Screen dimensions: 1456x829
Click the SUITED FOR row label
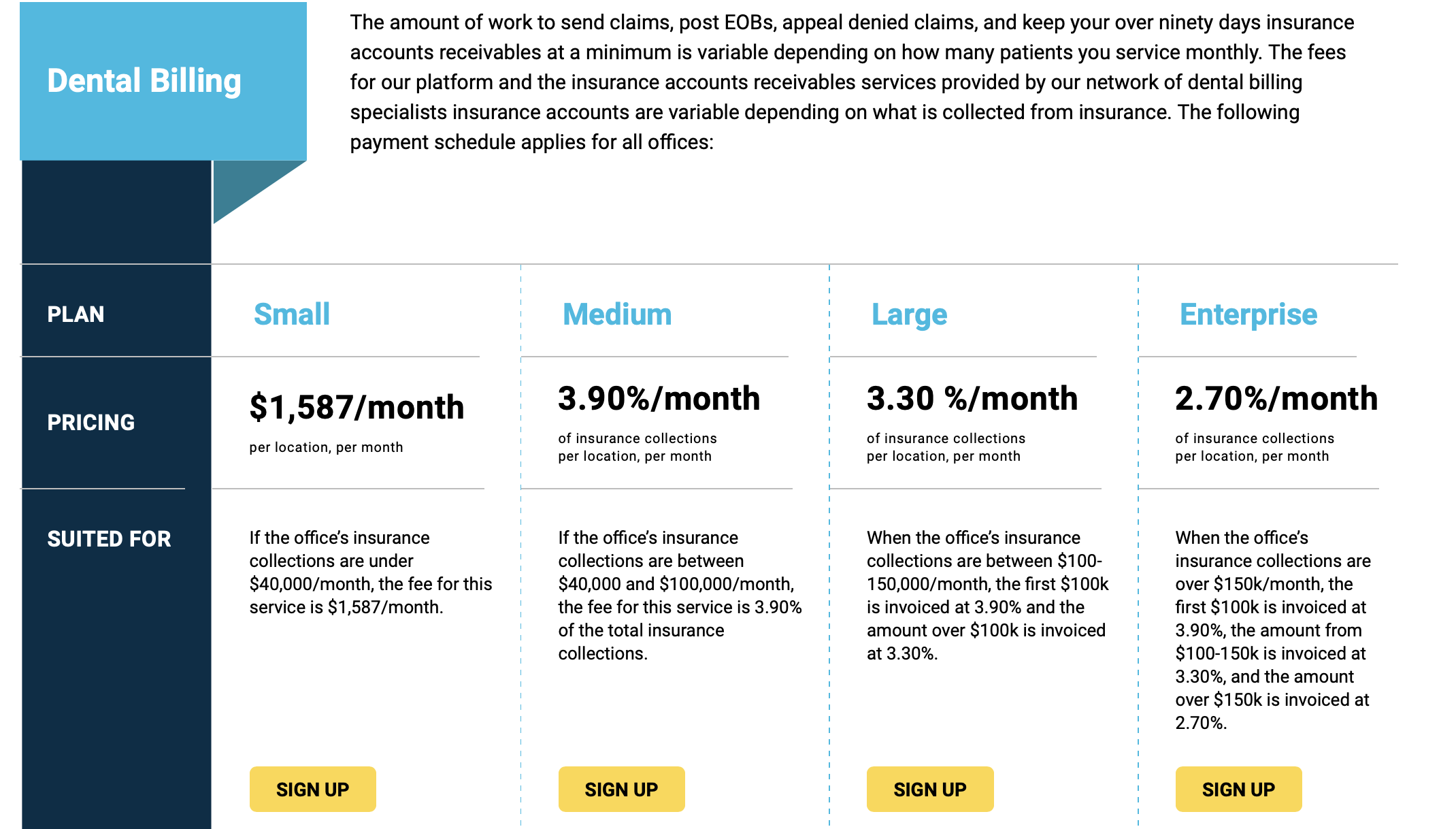[109, 539]
